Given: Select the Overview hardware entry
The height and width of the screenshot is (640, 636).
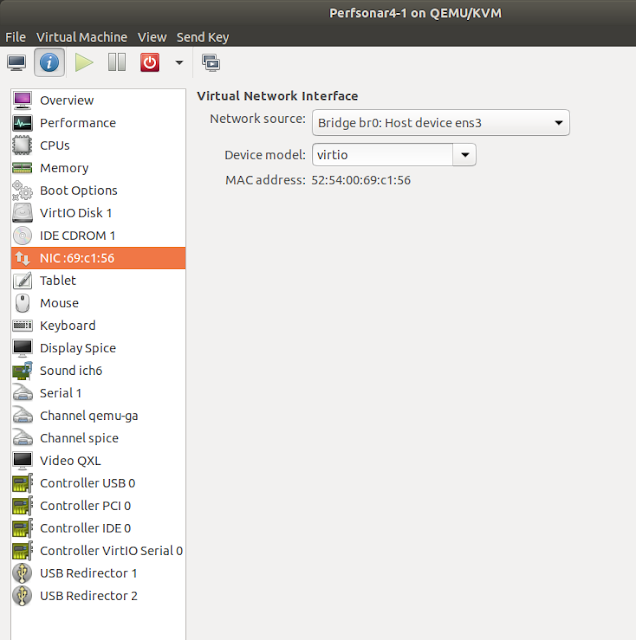Looking at the screenshot, I should click(x=98, y=100).
